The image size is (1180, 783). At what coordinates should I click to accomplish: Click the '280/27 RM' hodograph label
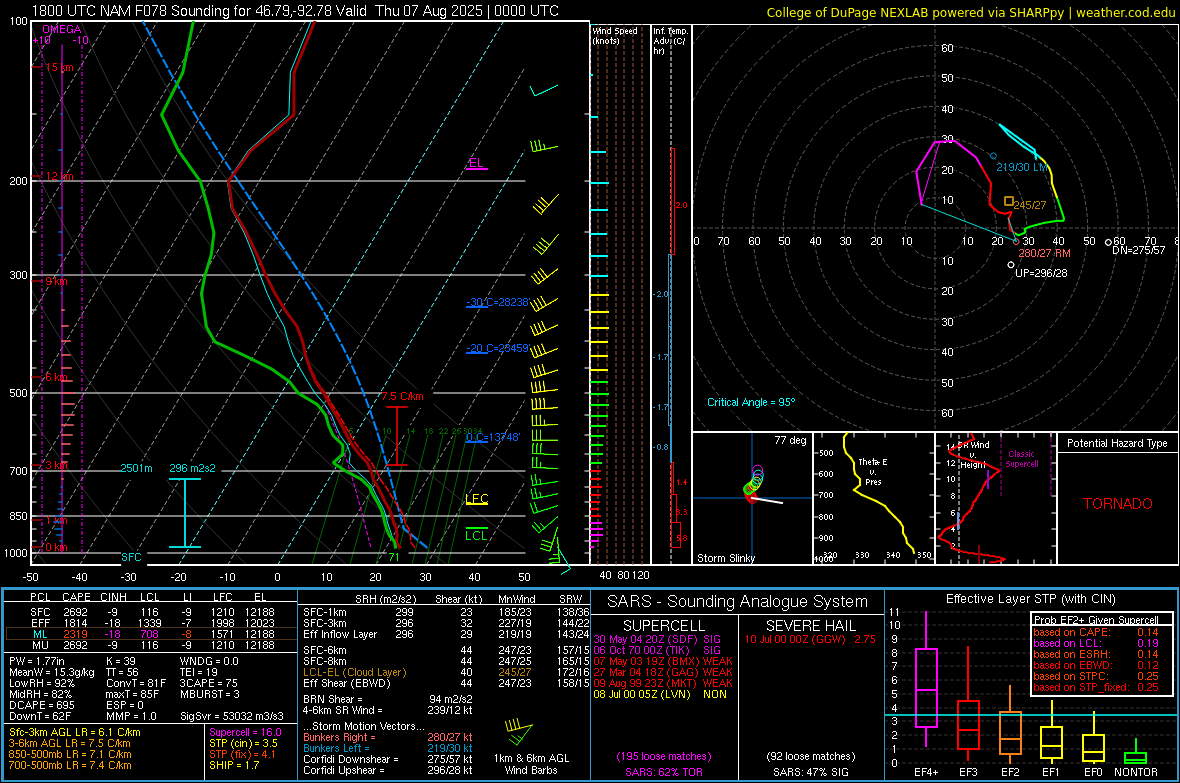click(1045, 253)
